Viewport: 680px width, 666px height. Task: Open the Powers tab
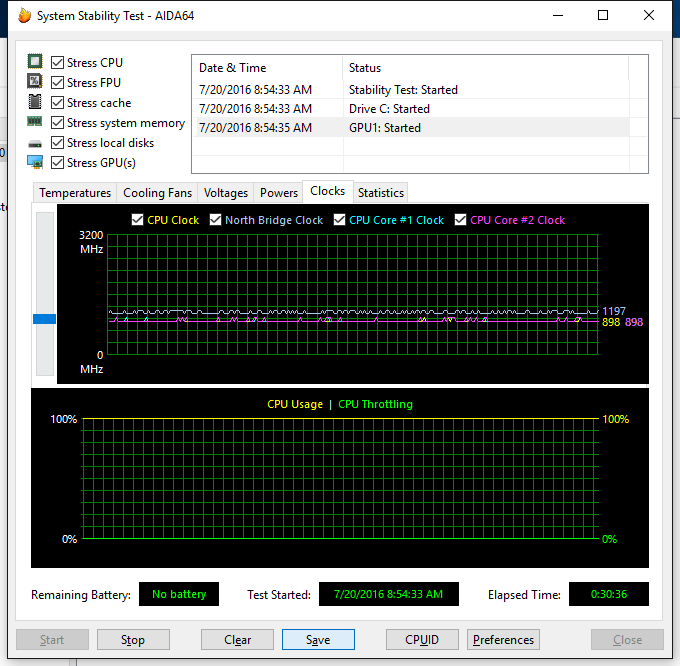tap(279, 193)
